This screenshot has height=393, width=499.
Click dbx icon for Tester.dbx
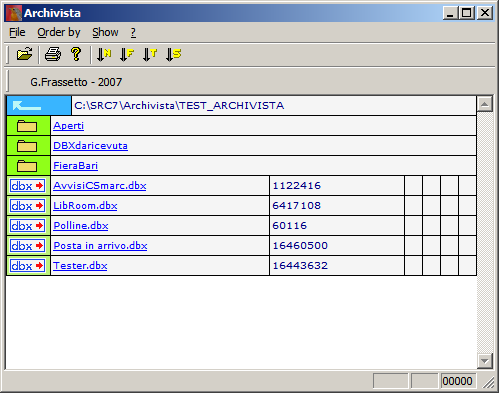27,266
